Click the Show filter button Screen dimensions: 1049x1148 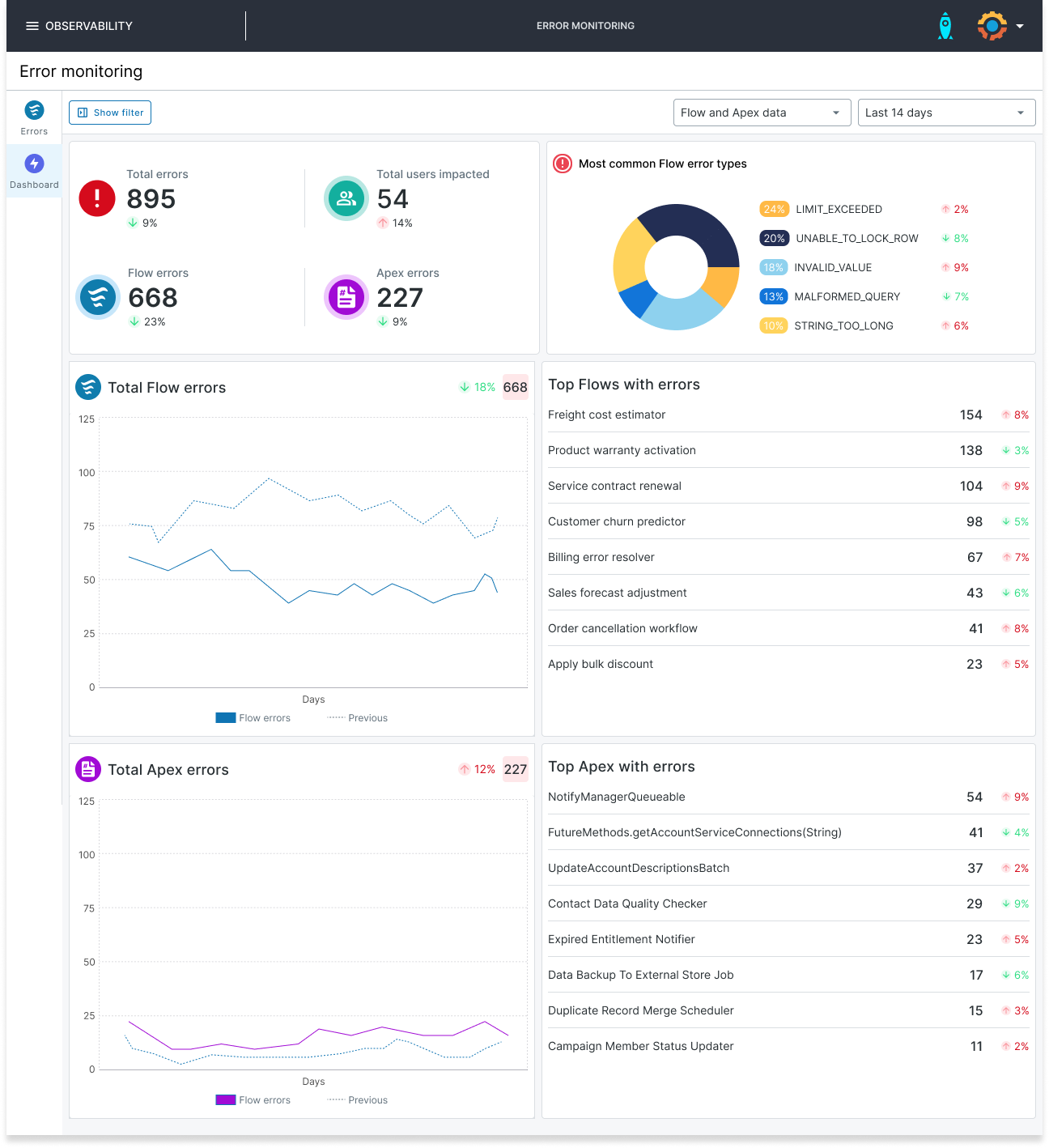(110, 113)
